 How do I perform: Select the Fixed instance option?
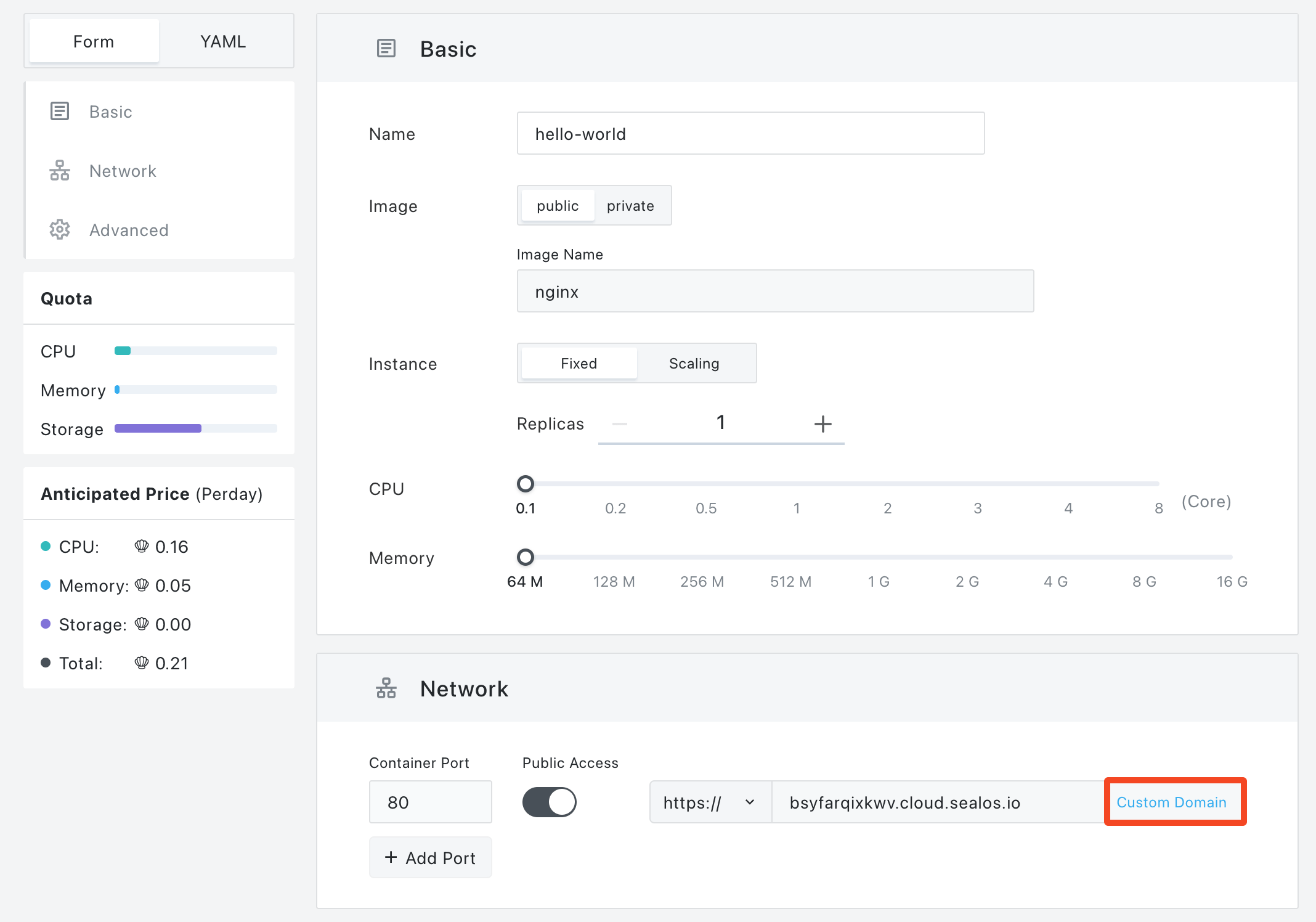coord(579,364)
